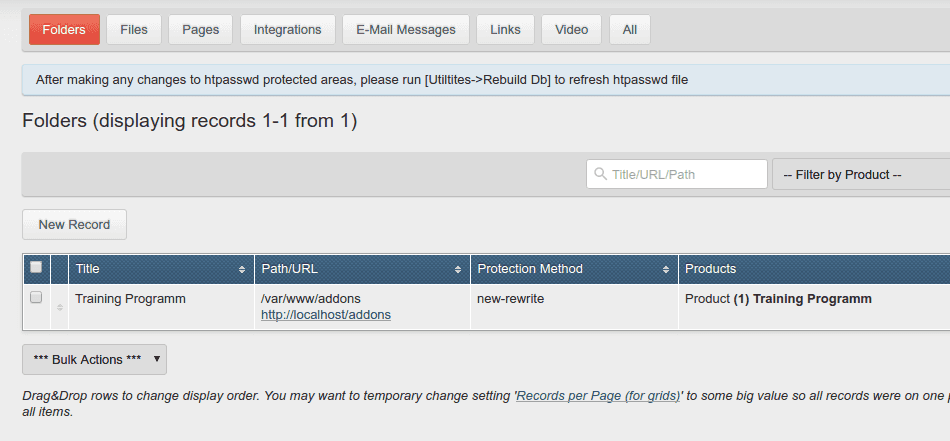Click the search magnifier icon

pos(600,174)
